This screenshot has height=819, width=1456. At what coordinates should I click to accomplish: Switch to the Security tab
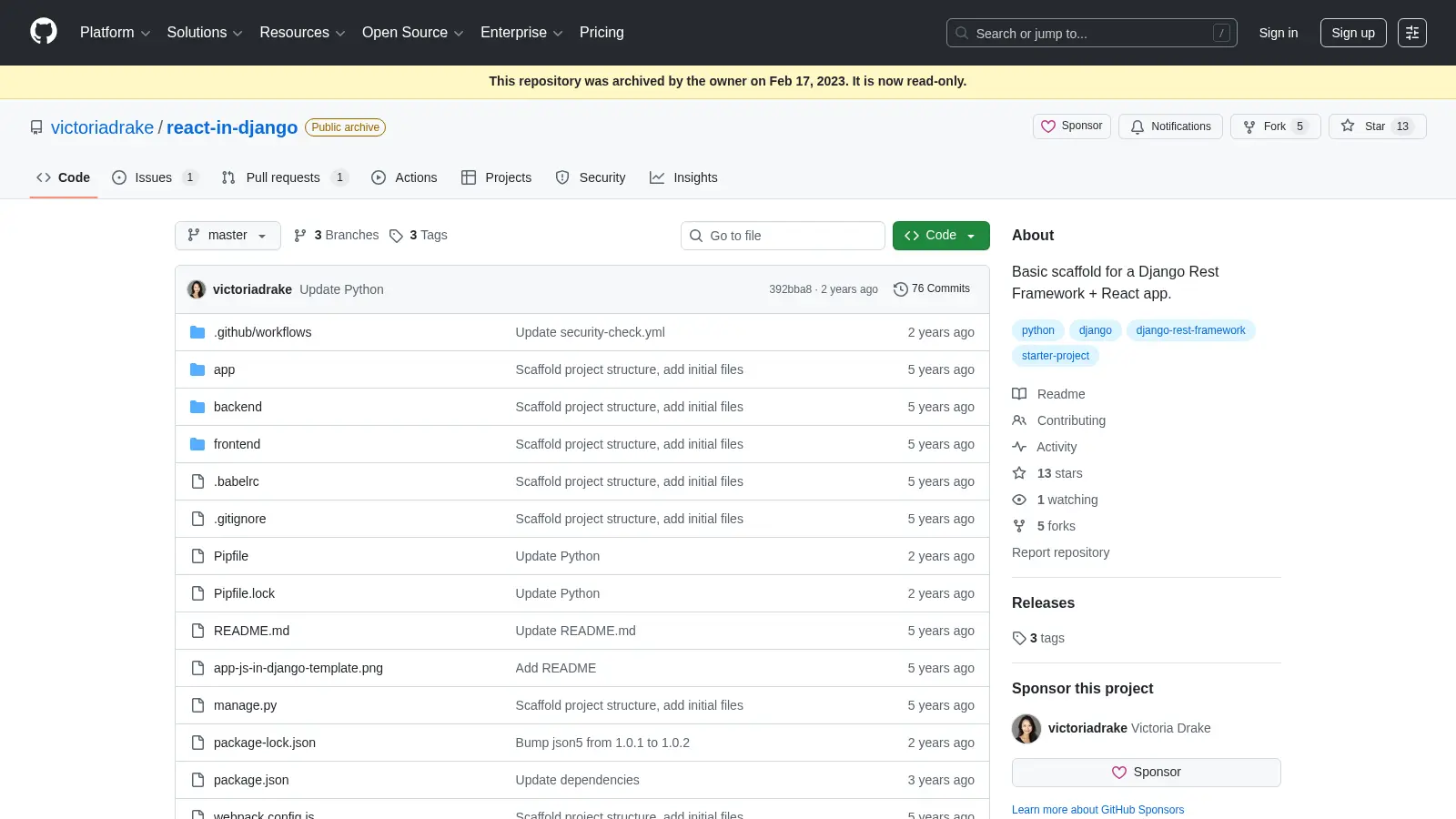591,177
